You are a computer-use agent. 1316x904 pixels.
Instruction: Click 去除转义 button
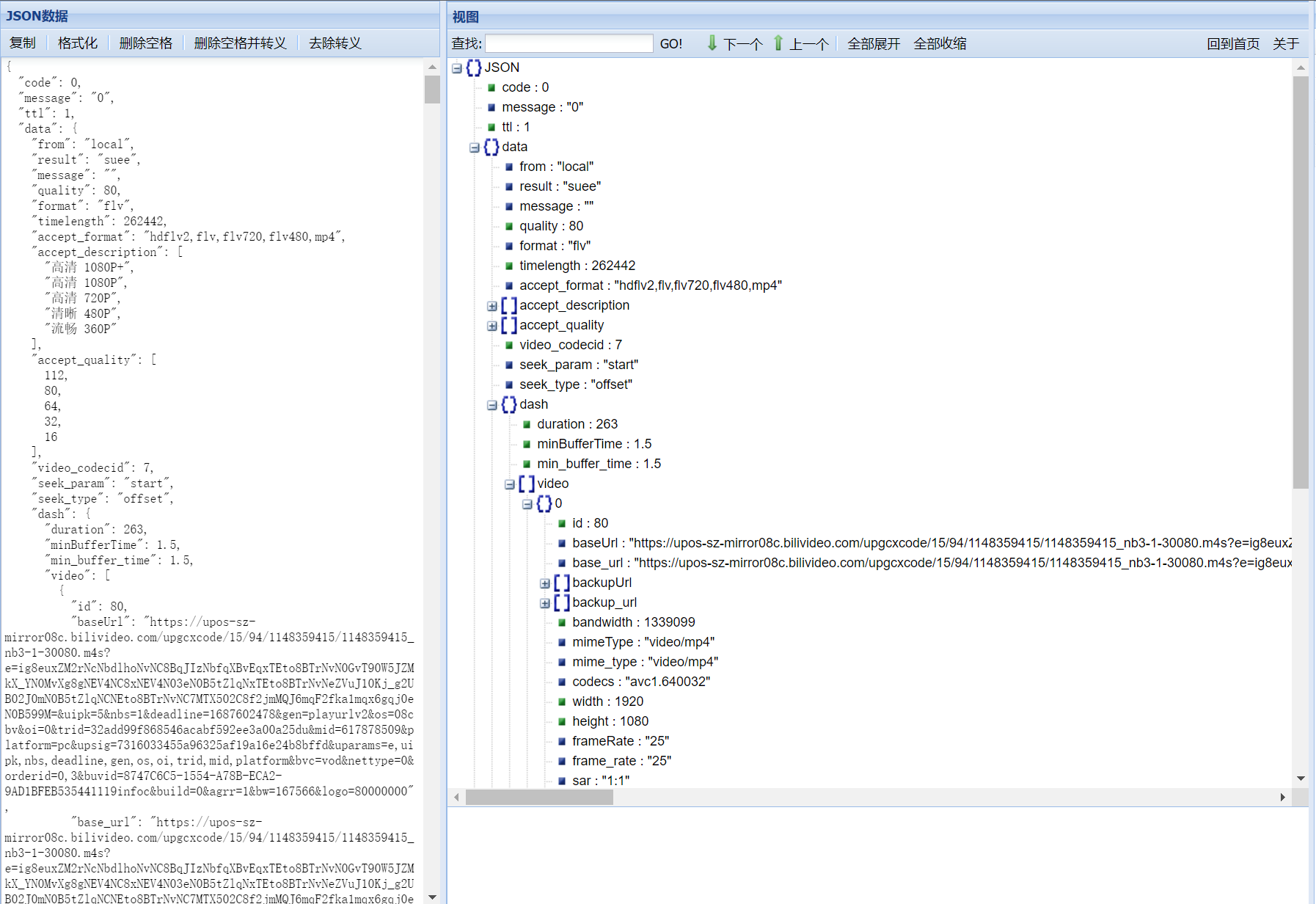click(335, 43)
